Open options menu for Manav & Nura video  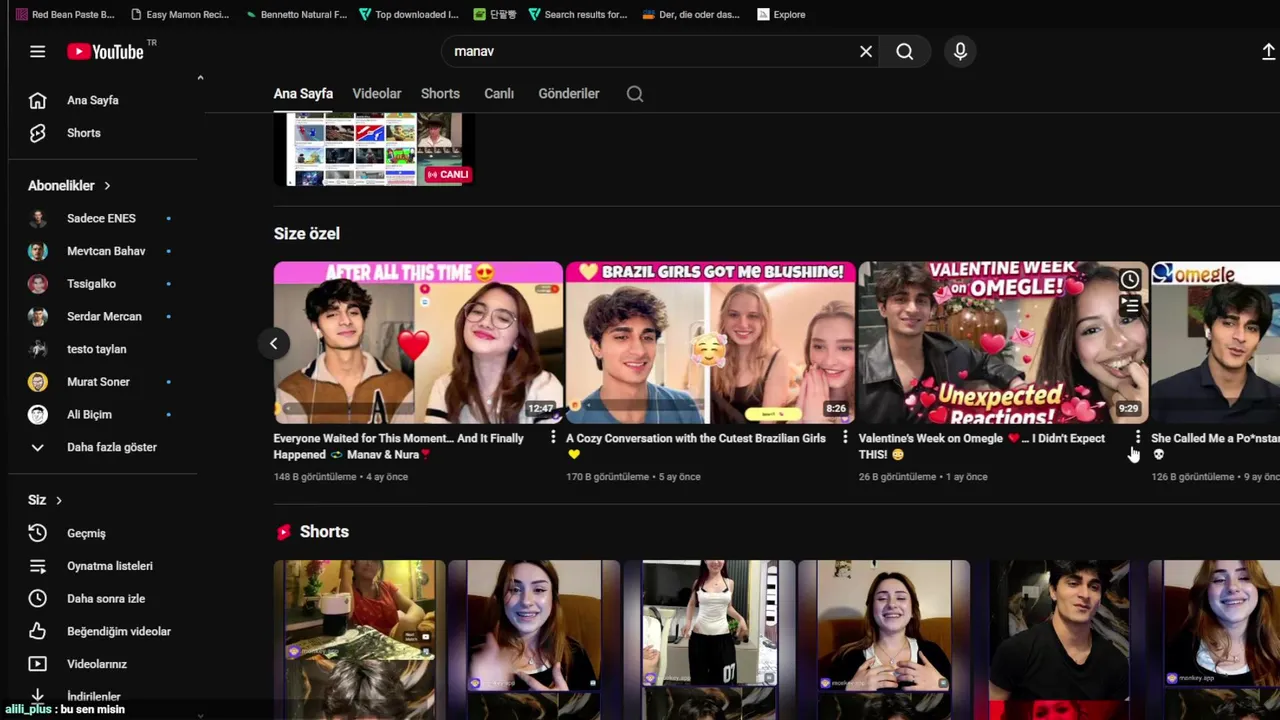pos(553,438)
